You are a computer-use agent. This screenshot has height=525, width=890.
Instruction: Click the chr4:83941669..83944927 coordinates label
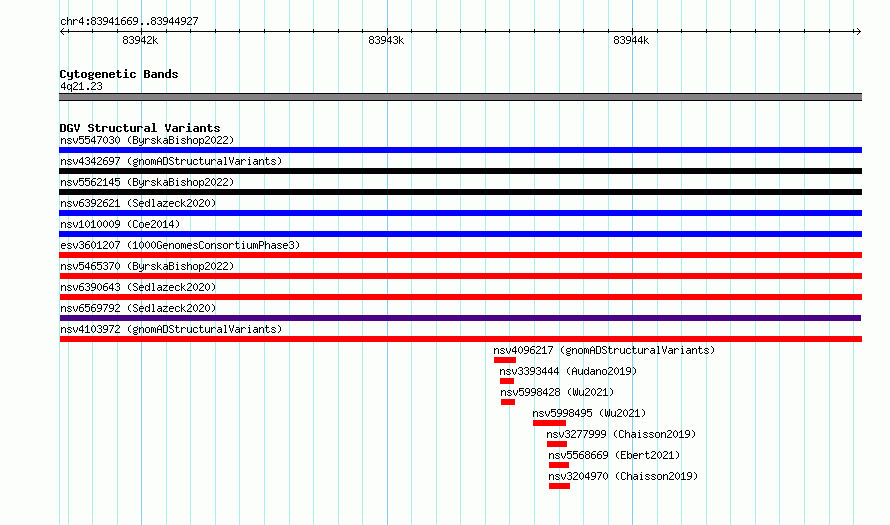pyautogui.click(x=129, y=21)
